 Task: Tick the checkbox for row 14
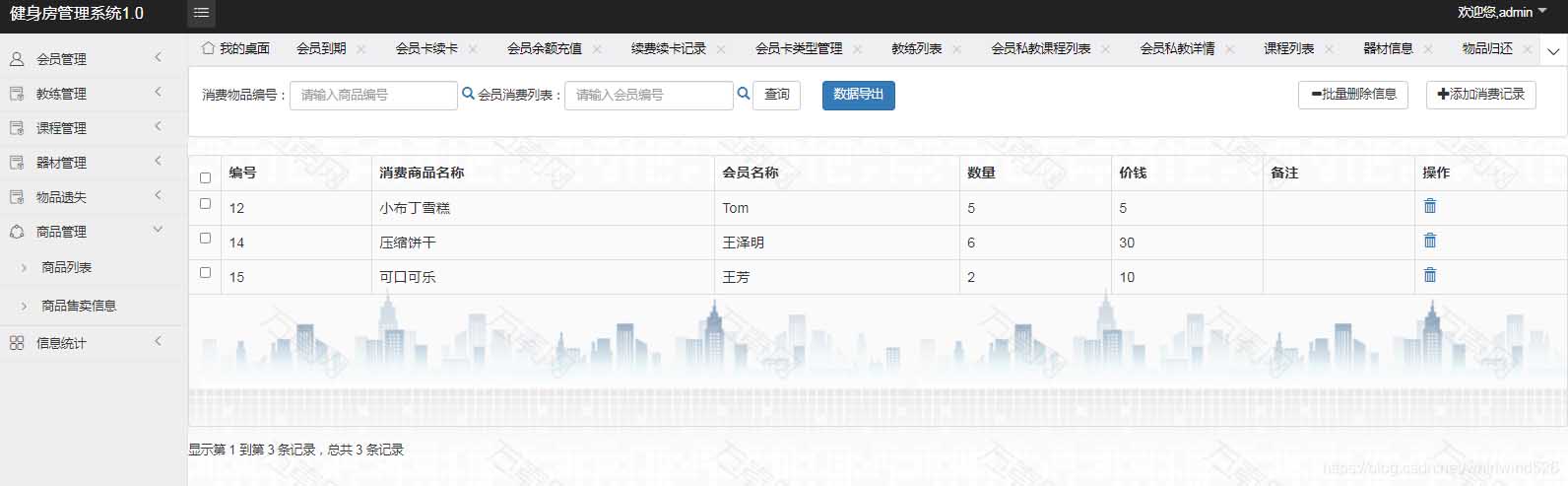(x=205, y=238)
